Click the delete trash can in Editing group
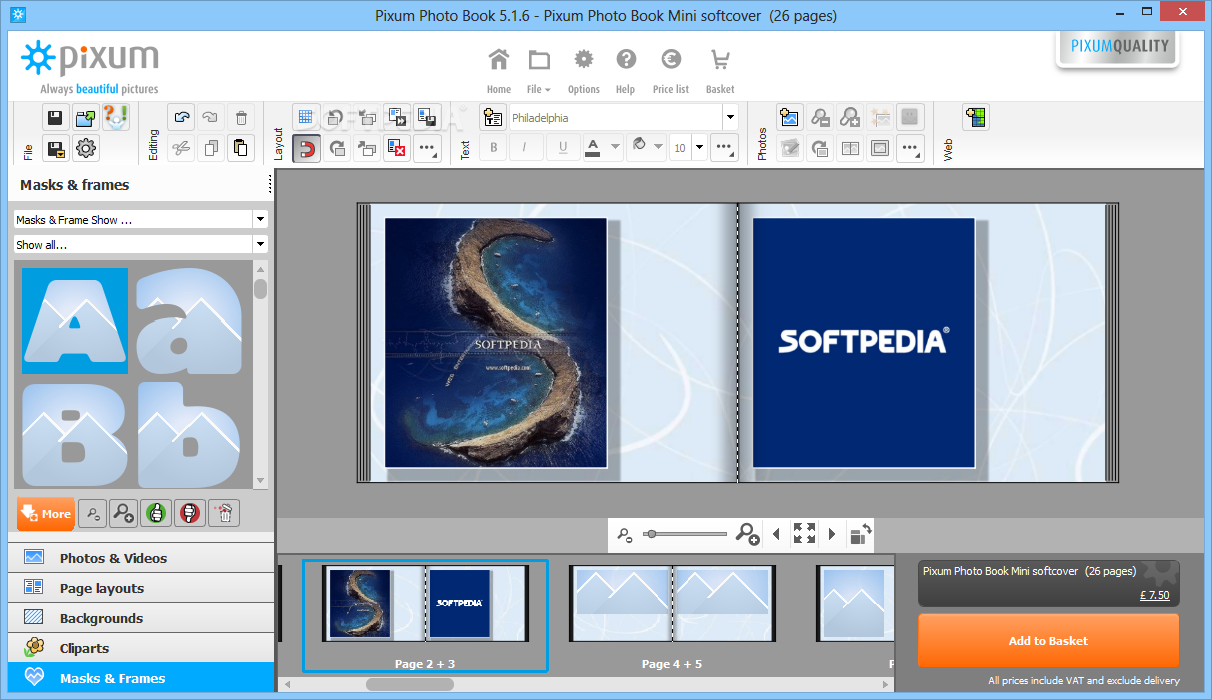1212x700 pixels. [x=240, y=118]
